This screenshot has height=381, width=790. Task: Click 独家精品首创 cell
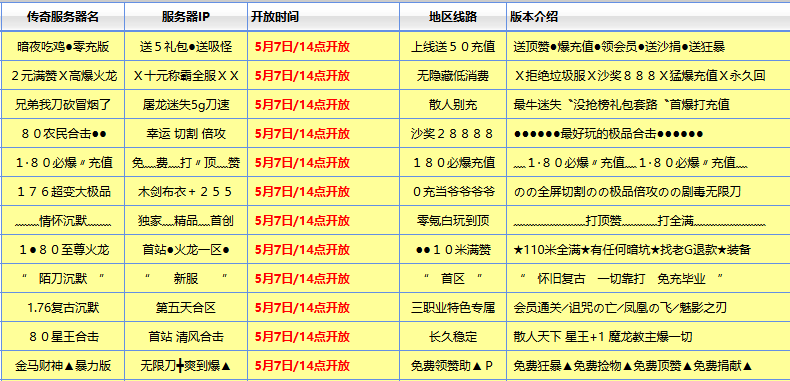click(x=186, y=221)
